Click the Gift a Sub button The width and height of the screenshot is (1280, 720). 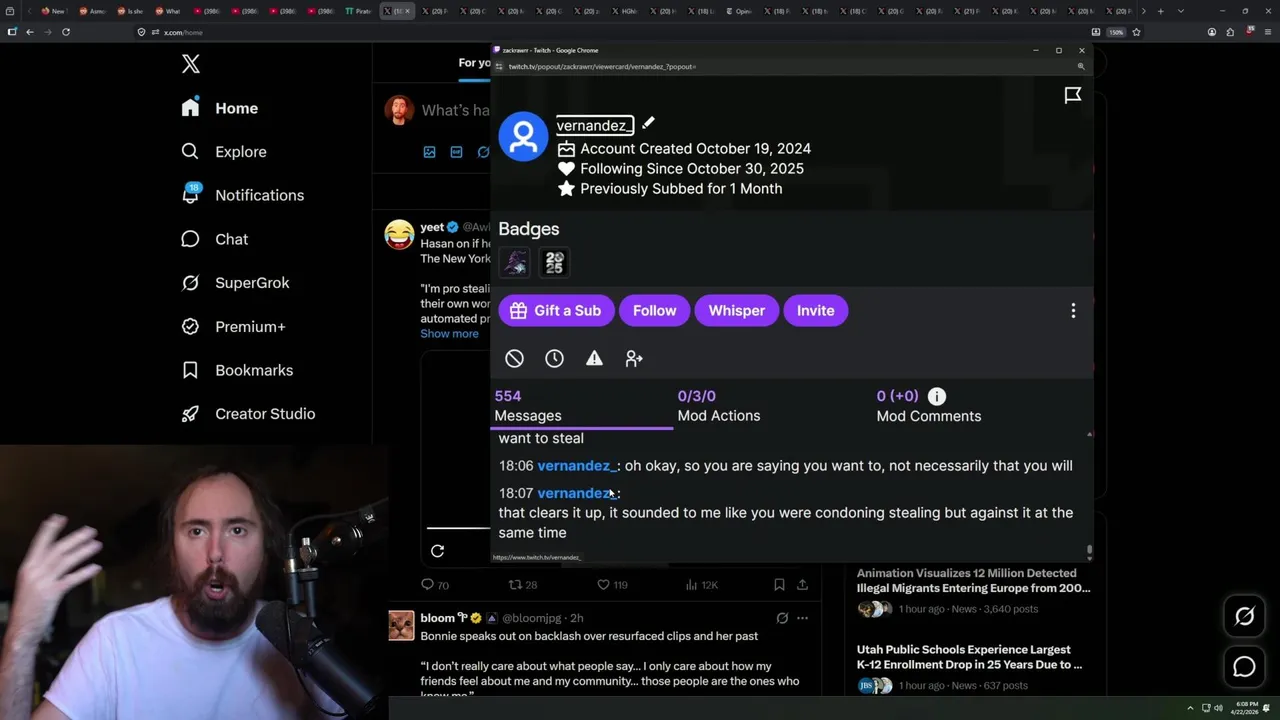[555, 310]
